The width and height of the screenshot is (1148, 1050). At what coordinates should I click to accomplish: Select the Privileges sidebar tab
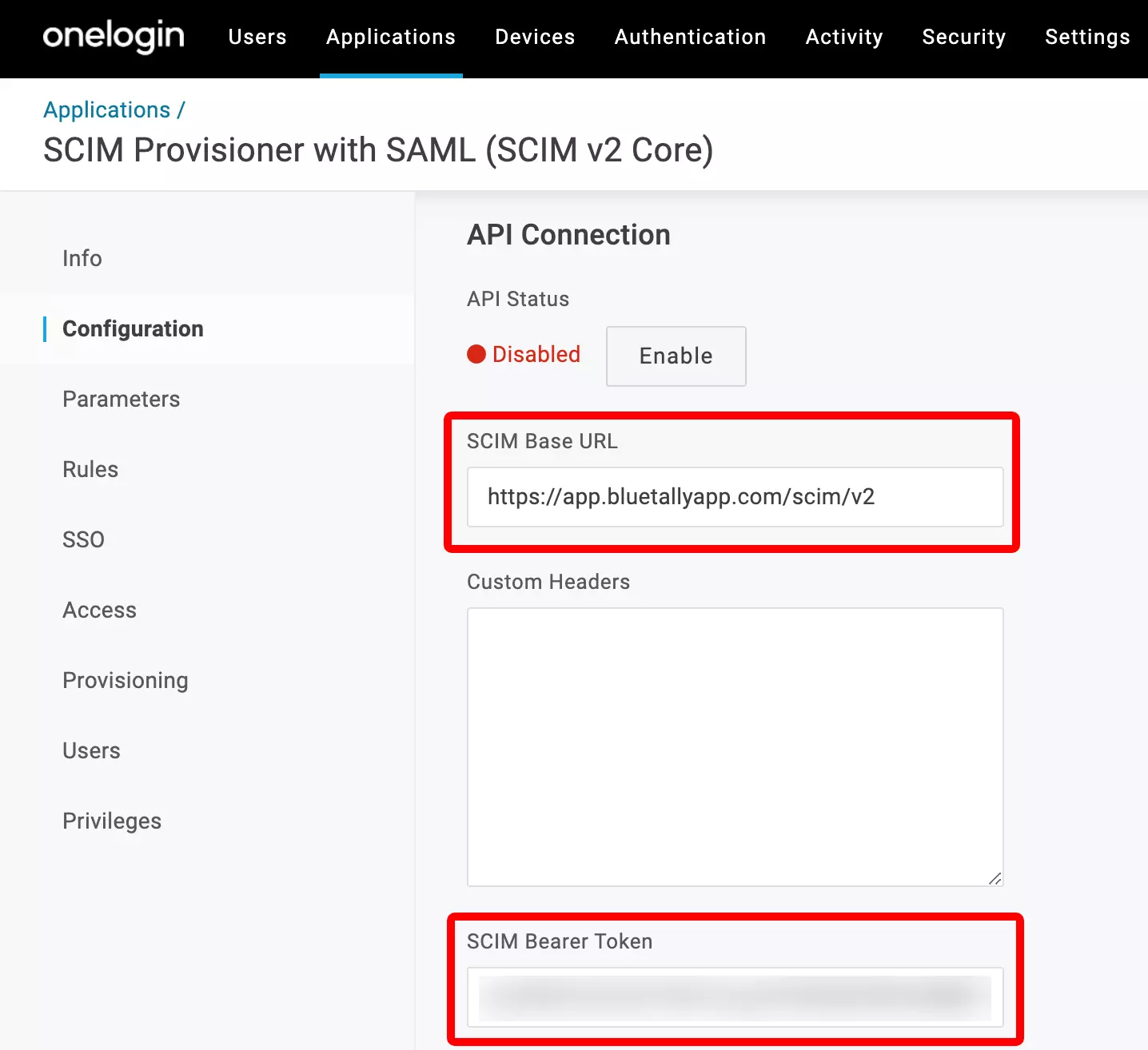tap(112, 821)
